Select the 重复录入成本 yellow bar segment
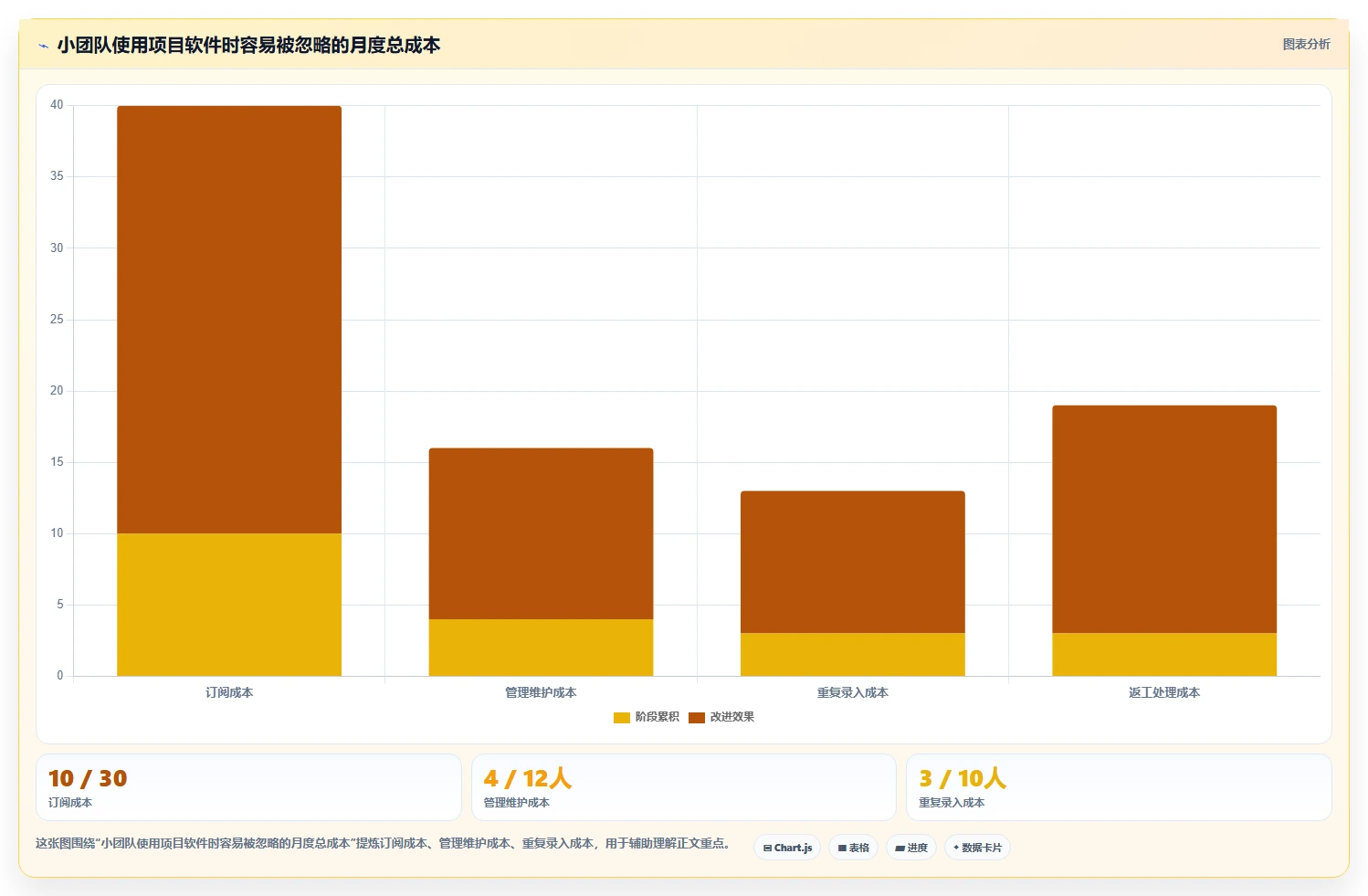The height and width of the screenshot is (896, 1368). pyautogui.click(x=852, y=655)
